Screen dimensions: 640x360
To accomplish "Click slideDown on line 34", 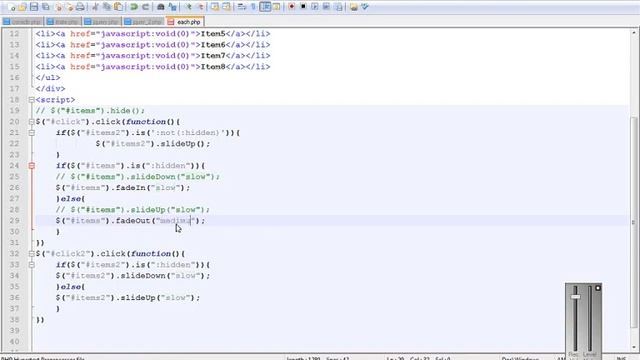I will pyautogui.click(x=143, y=276).
